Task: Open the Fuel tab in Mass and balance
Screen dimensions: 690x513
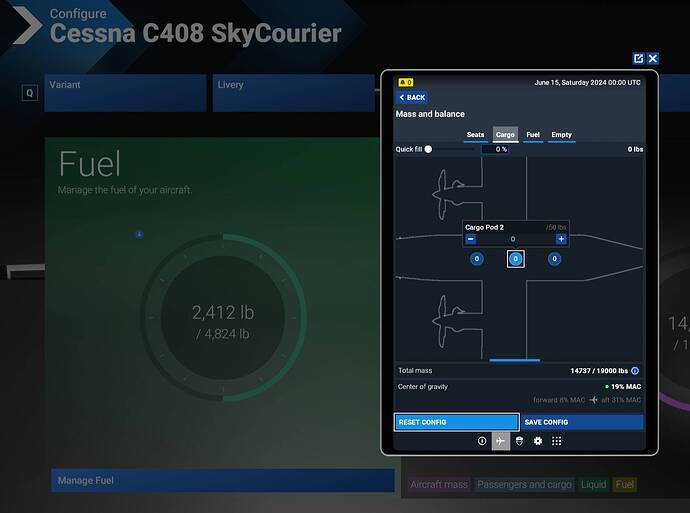Action: coord(532,135)
